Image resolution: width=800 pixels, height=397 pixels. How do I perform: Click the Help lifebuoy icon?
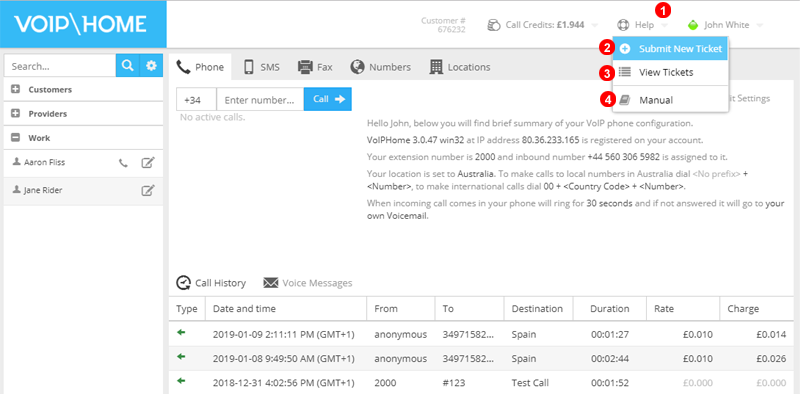pyautogui.click(x=623, y=25)
